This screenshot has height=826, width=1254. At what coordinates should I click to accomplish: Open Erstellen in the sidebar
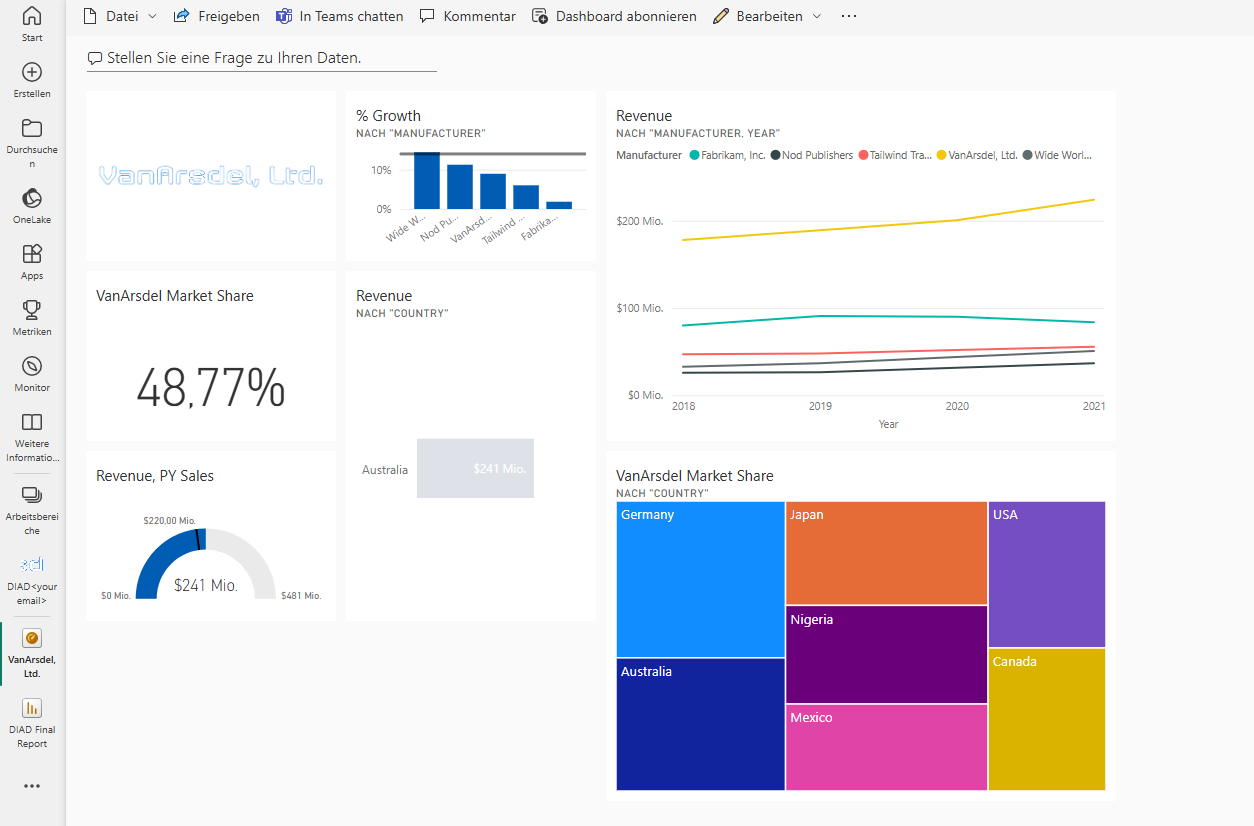pos(32,80)
